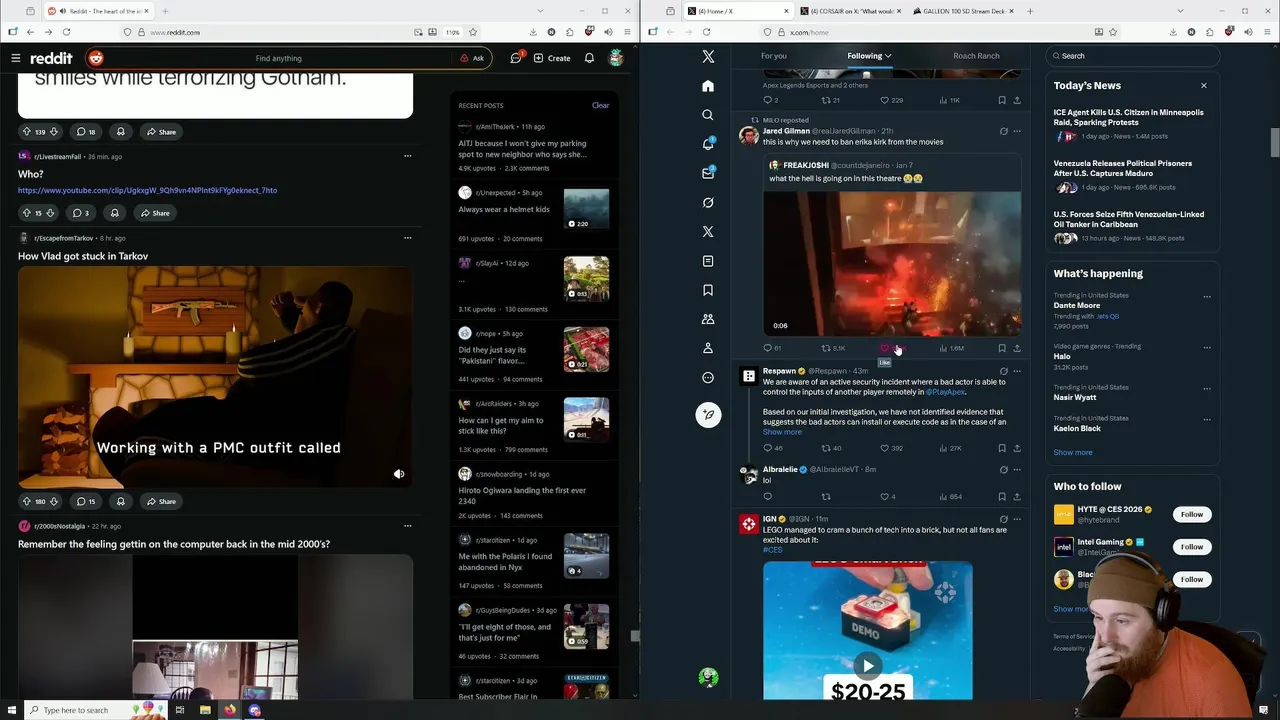
Task: Open Profile in X sidebar
Action: coord(708,348)
